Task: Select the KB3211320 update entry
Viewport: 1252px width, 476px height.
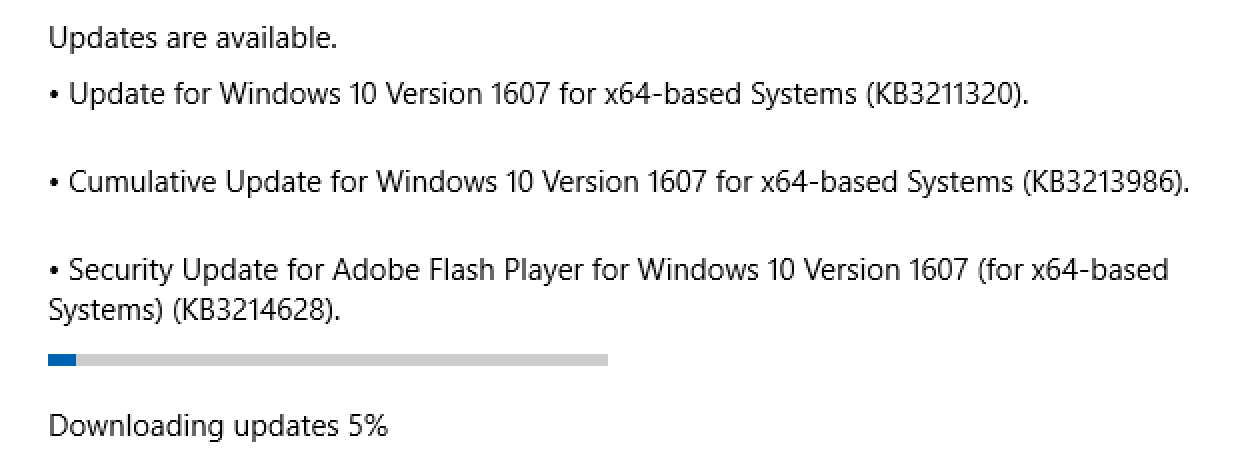Action: tap(539, 95)
